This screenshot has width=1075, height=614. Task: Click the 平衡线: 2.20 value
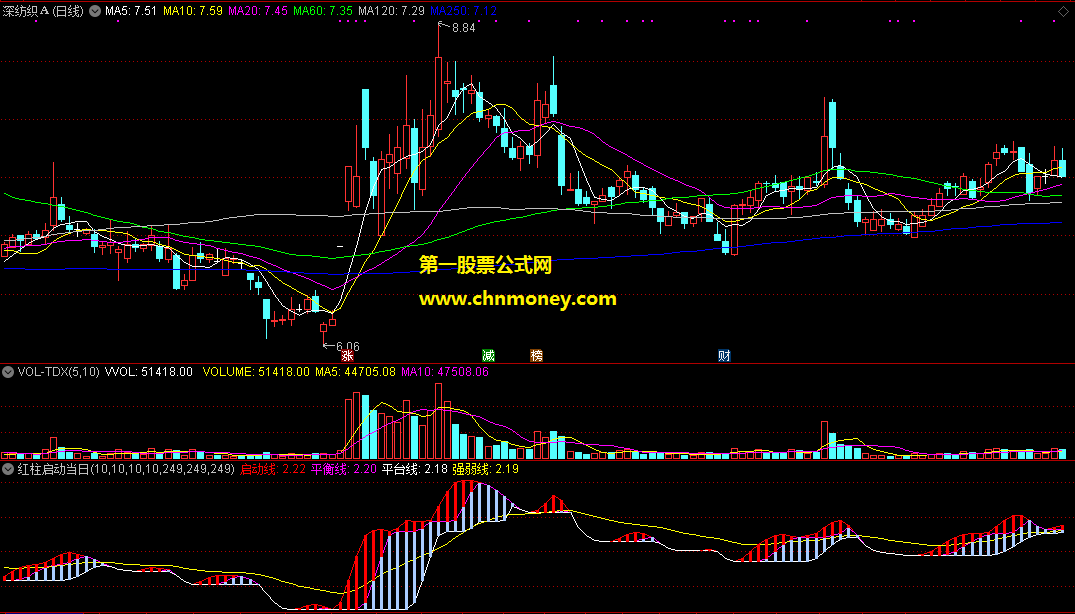[344, 469]
